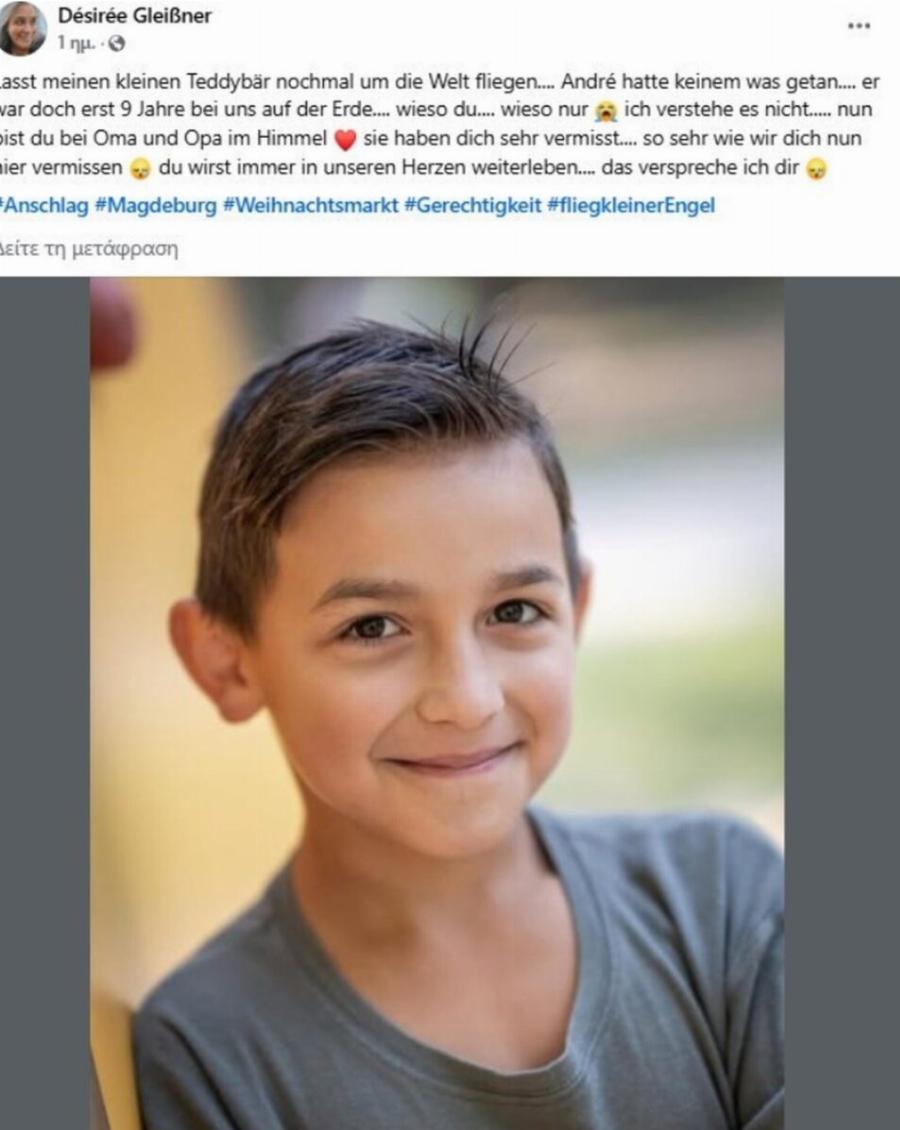This screenshot has width=900, height=1130.
Task: Click the gray margin left of the photo
Action: (45, 703)
